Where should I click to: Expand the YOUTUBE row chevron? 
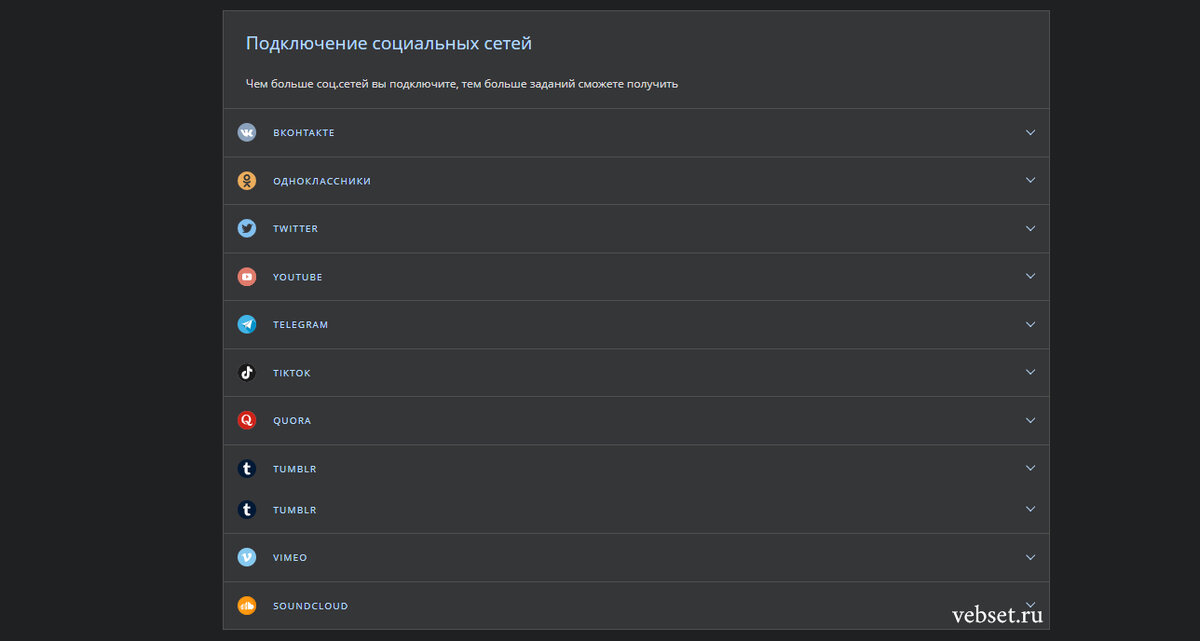click(1030, 276)
